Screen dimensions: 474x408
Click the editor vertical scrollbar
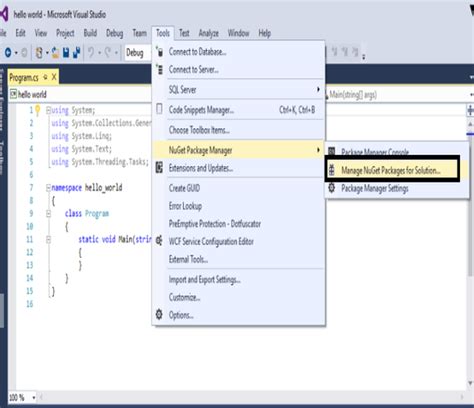coord(470,253)
